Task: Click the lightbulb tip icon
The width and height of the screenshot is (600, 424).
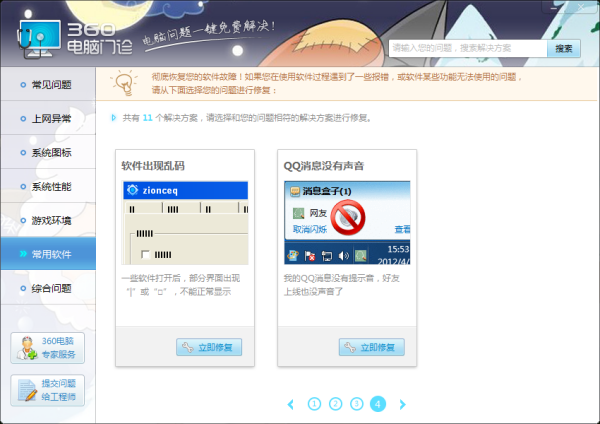Action: coord(124,82)
